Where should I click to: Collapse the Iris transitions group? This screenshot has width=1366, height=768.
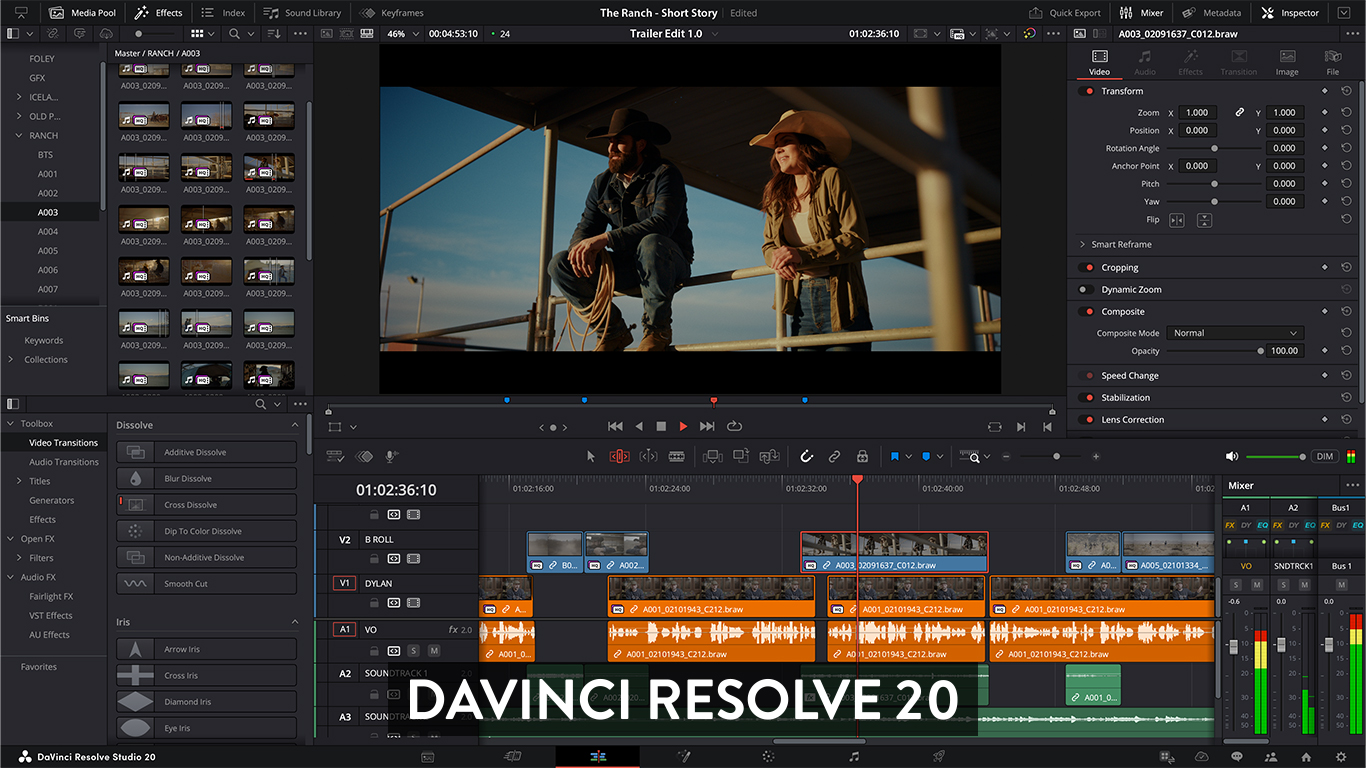click(x=295, y=622)
